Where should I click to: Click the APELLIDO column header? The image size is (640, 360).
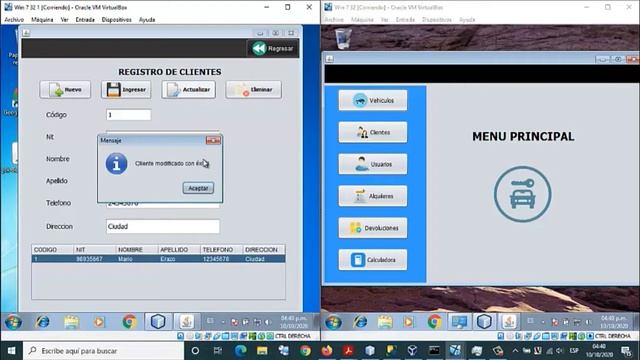(179, 249)
